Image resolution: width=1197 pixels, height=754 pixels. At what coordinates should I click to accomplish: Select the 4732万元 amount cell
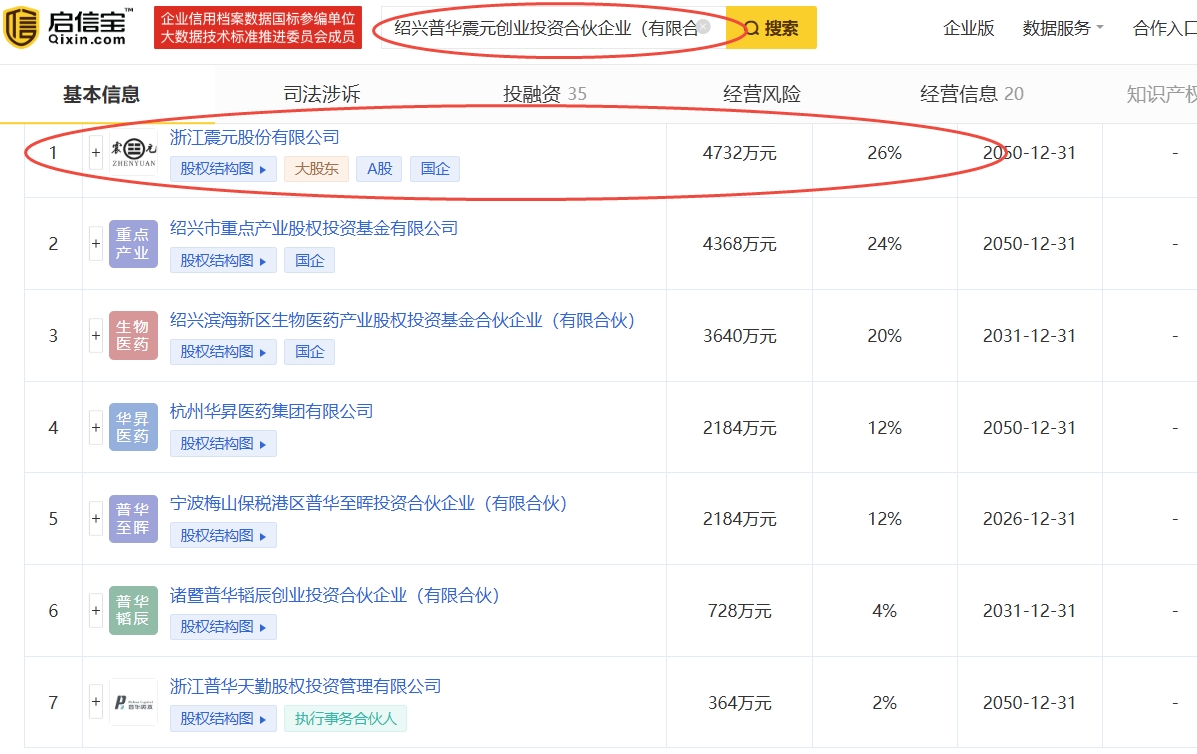tap(739, 153)
